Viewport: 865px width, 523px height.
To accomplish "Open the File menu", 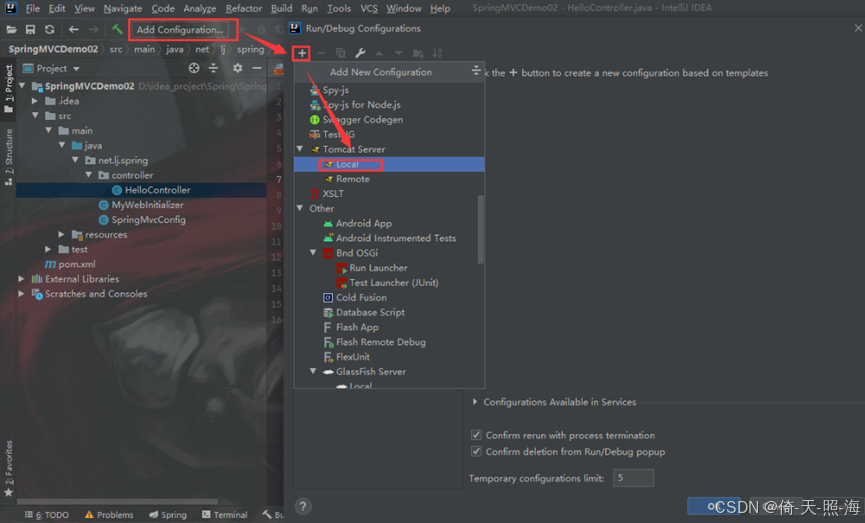I will click(33, 8).
